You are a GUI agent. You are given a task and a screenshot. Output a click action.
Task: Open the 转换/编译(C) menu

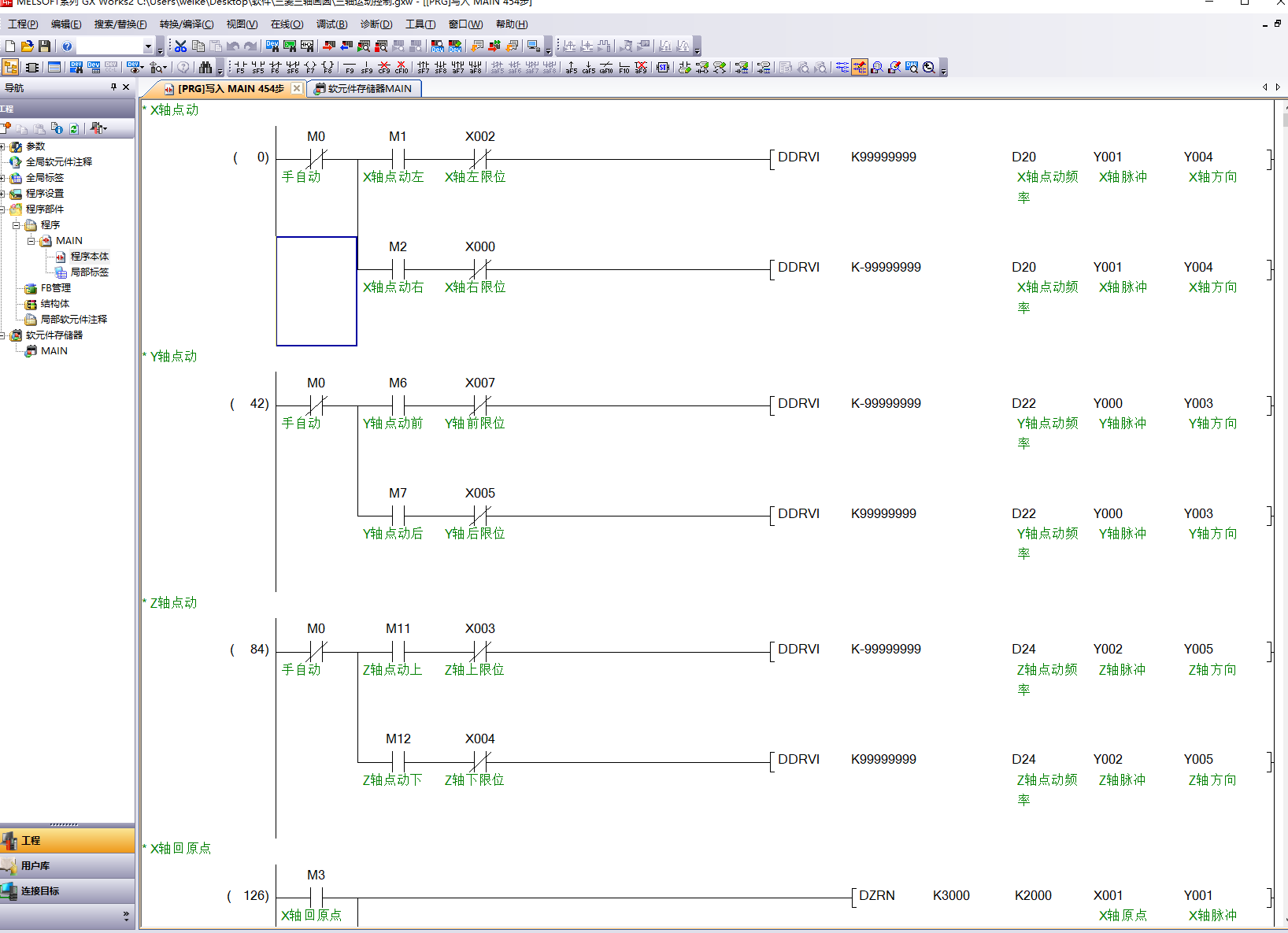point(187,24)
